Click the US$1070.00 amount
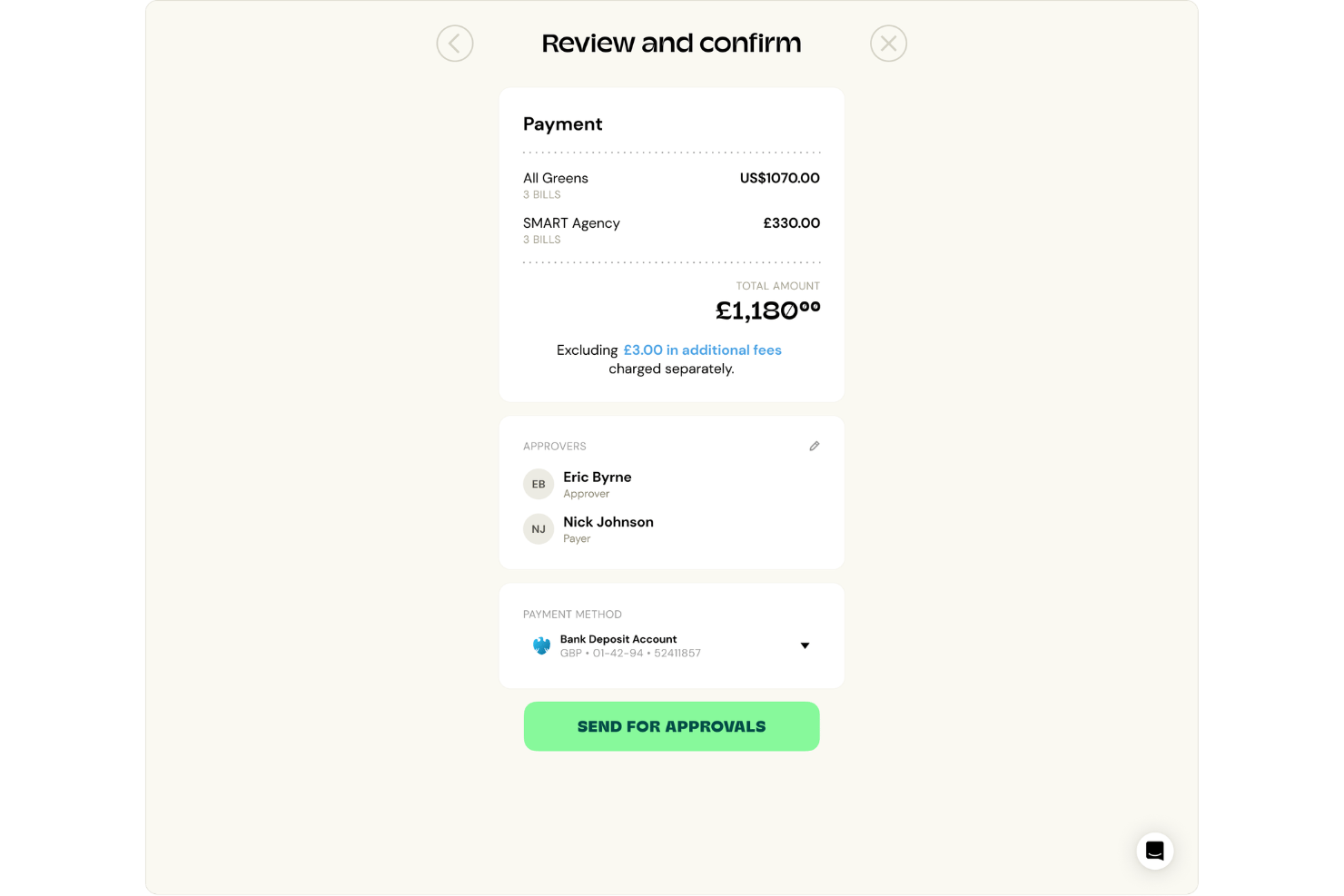 point(780,178)
